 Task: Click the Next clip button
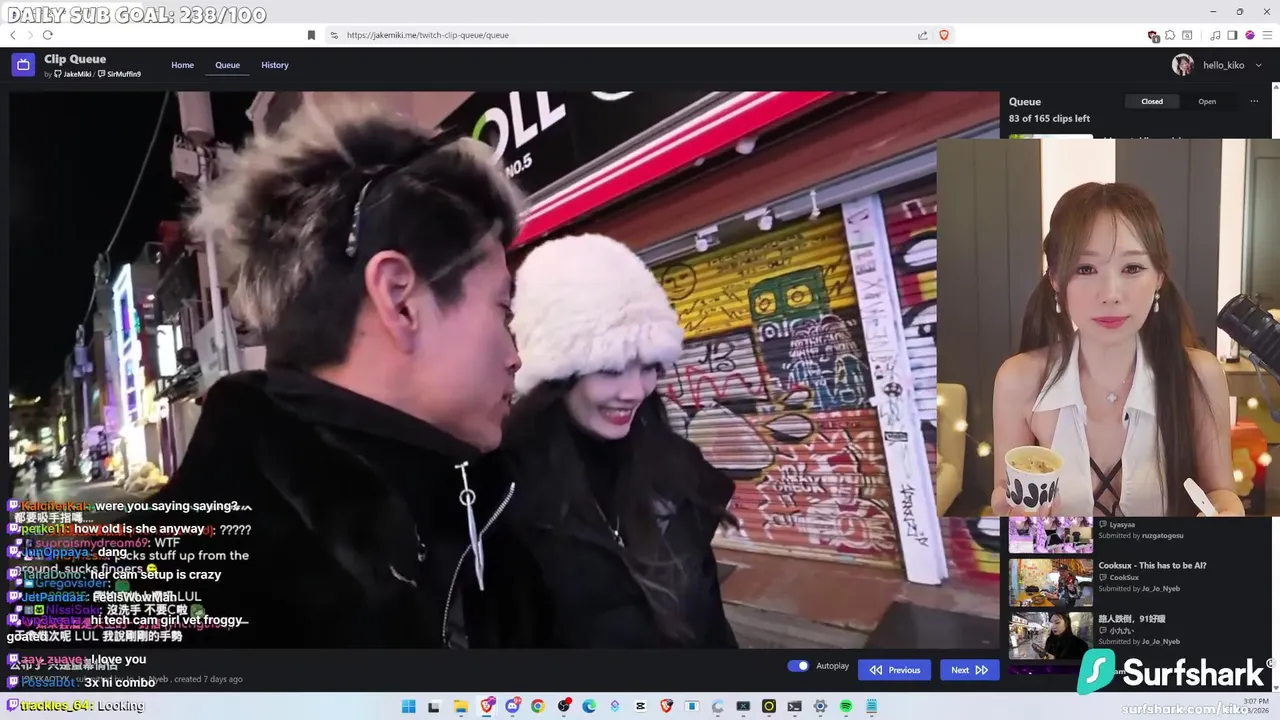click(969, 670)
